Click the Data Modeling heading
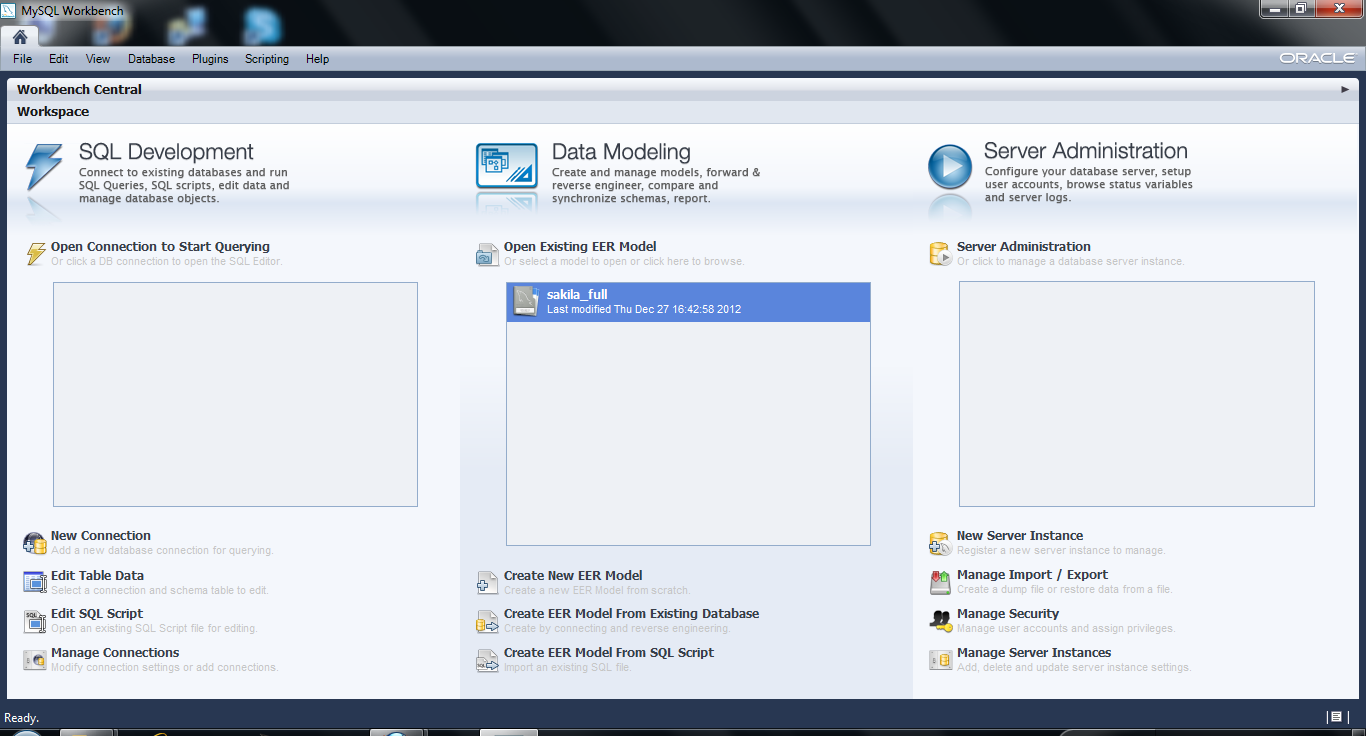This screenshot has height=736, width=1366. coord(621,152)
